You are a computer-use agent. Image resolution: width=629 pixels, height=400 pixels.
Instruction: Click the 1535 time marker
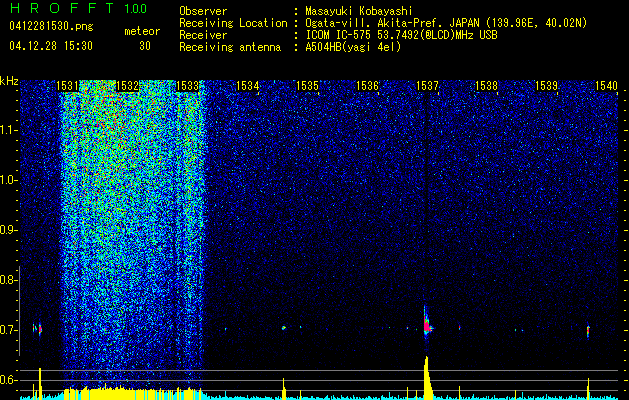tap(307, 86)
